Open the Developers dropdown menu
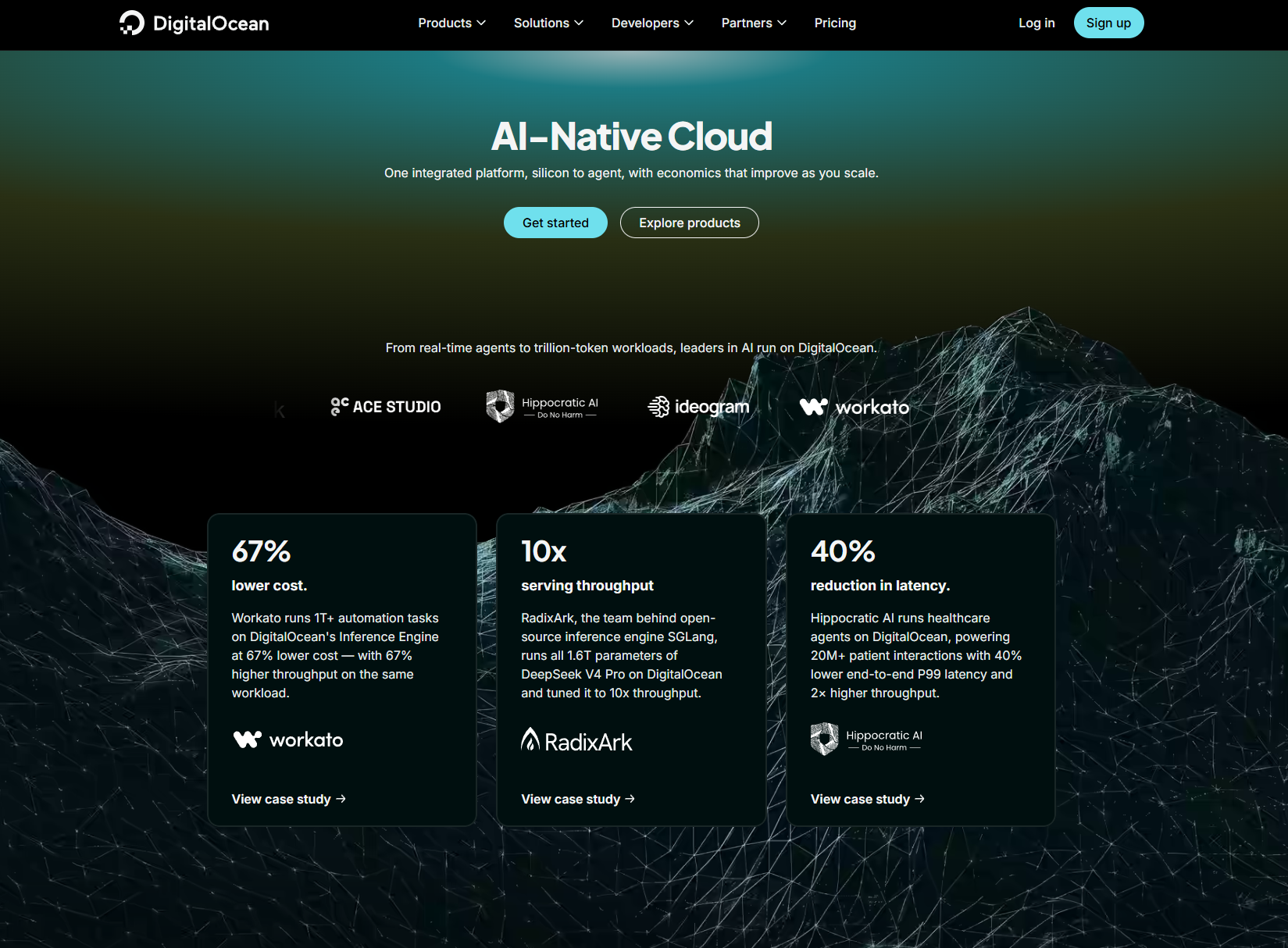 click(652, 23)
